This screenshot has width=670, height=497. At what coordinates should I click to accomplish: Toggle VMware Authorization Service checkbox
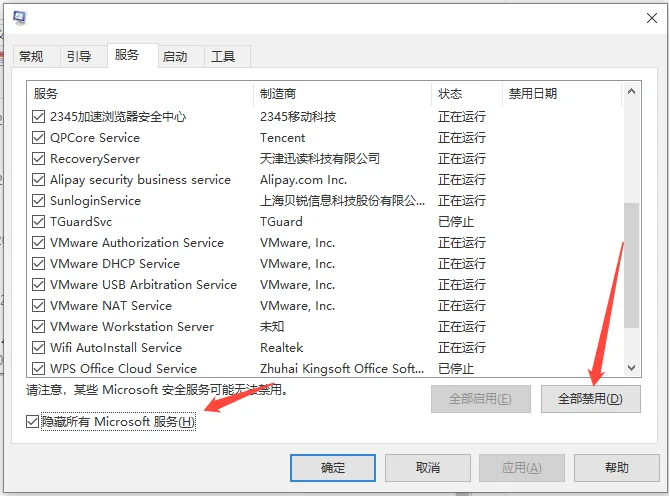[x=38, y=242]
